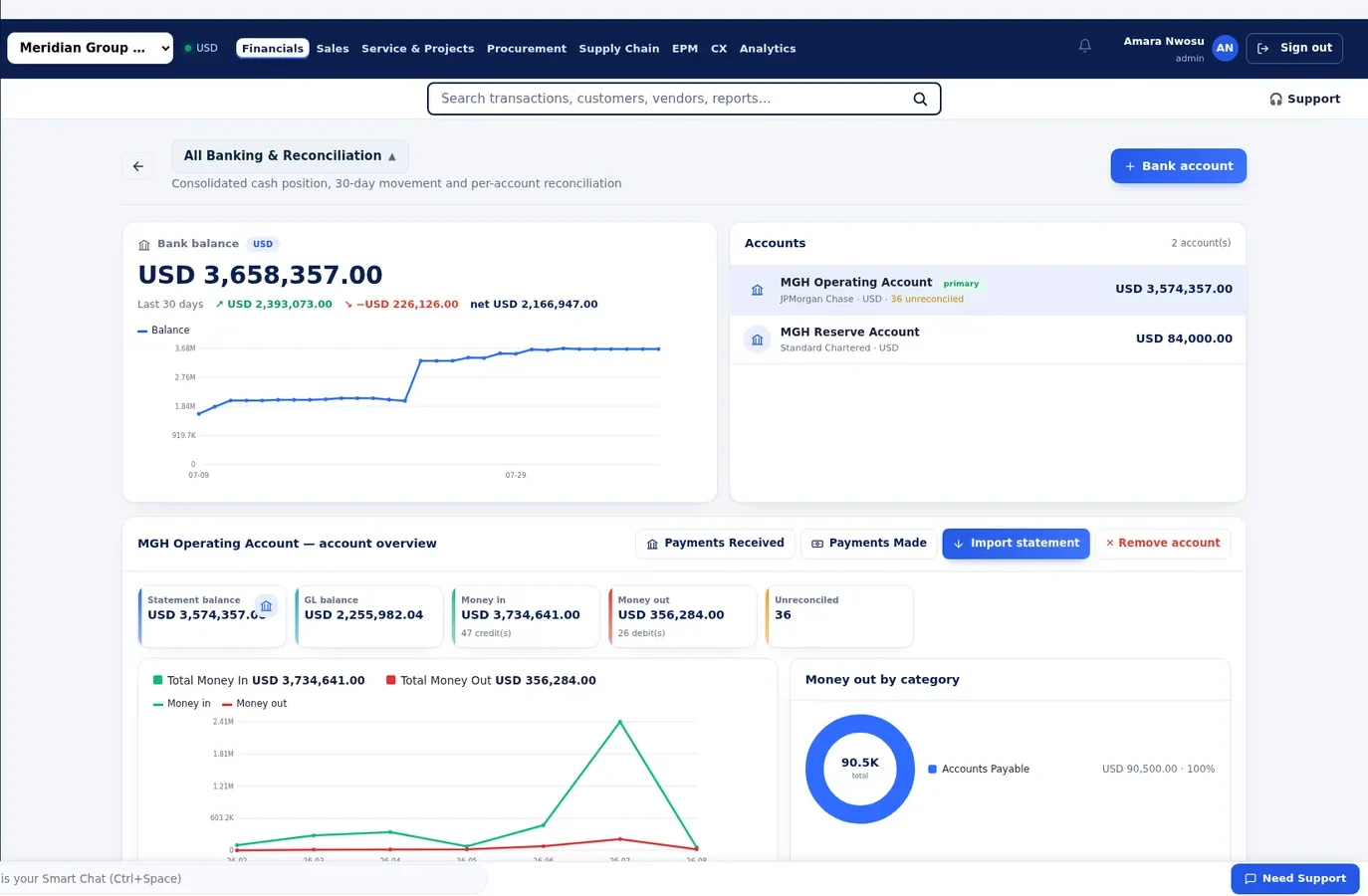Image resolution: width=1368 pixels, height=896 pixels.
Task: Click the Smart Chat input bar
Action: pos(244,879)
